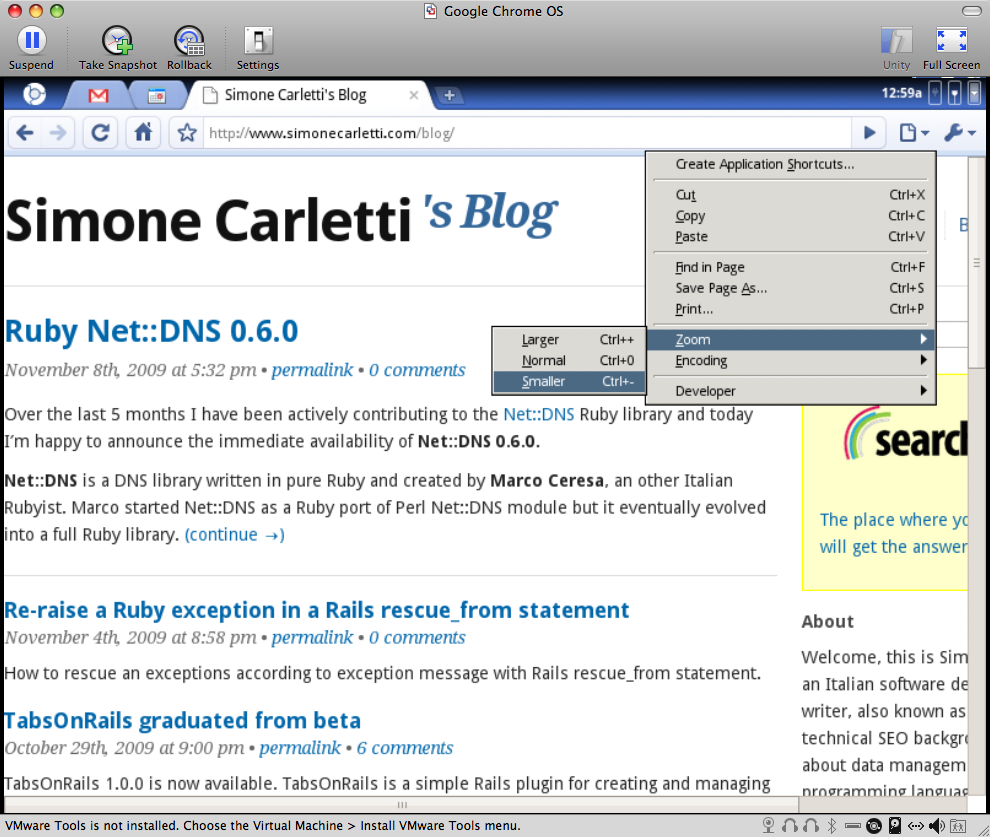Click the hard disk status icon
This screenshot has width=990, height=837.
(895, 826)
